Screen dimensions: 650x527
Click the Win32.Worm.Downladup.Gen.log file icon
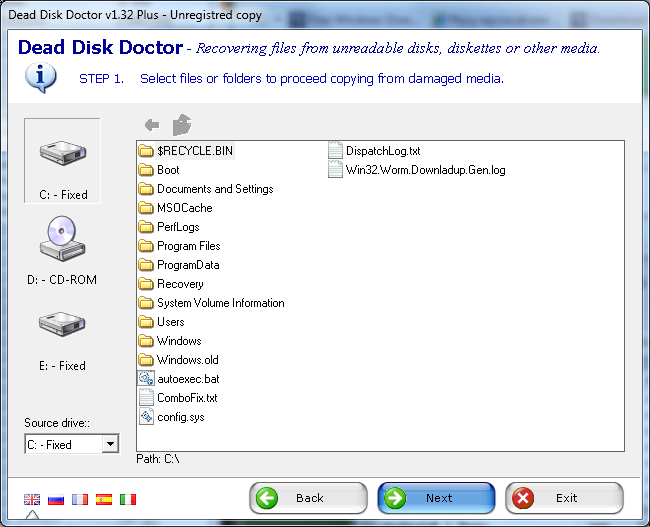click(x=335, y=170)
